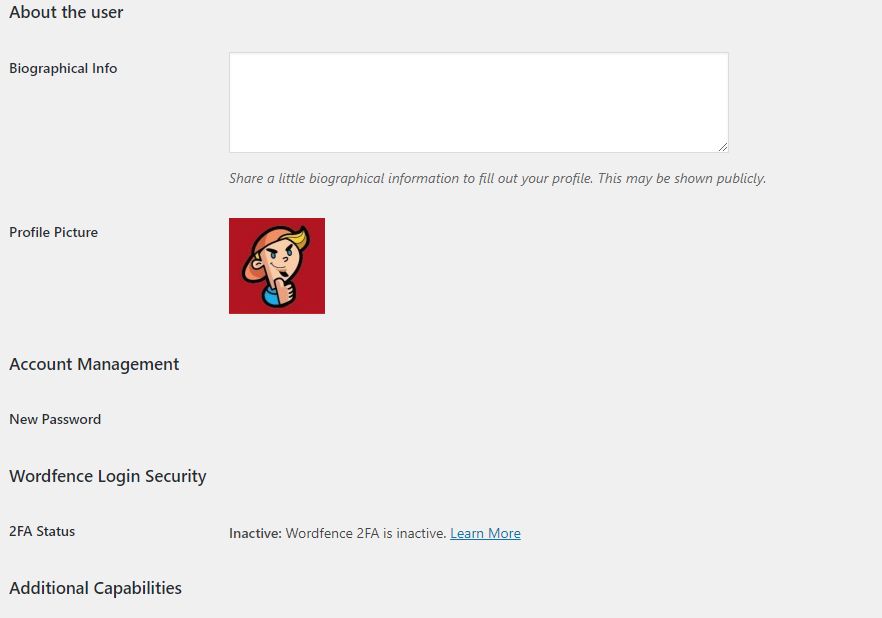
Task: Click the bold Inactive status text
Action: 255,533
